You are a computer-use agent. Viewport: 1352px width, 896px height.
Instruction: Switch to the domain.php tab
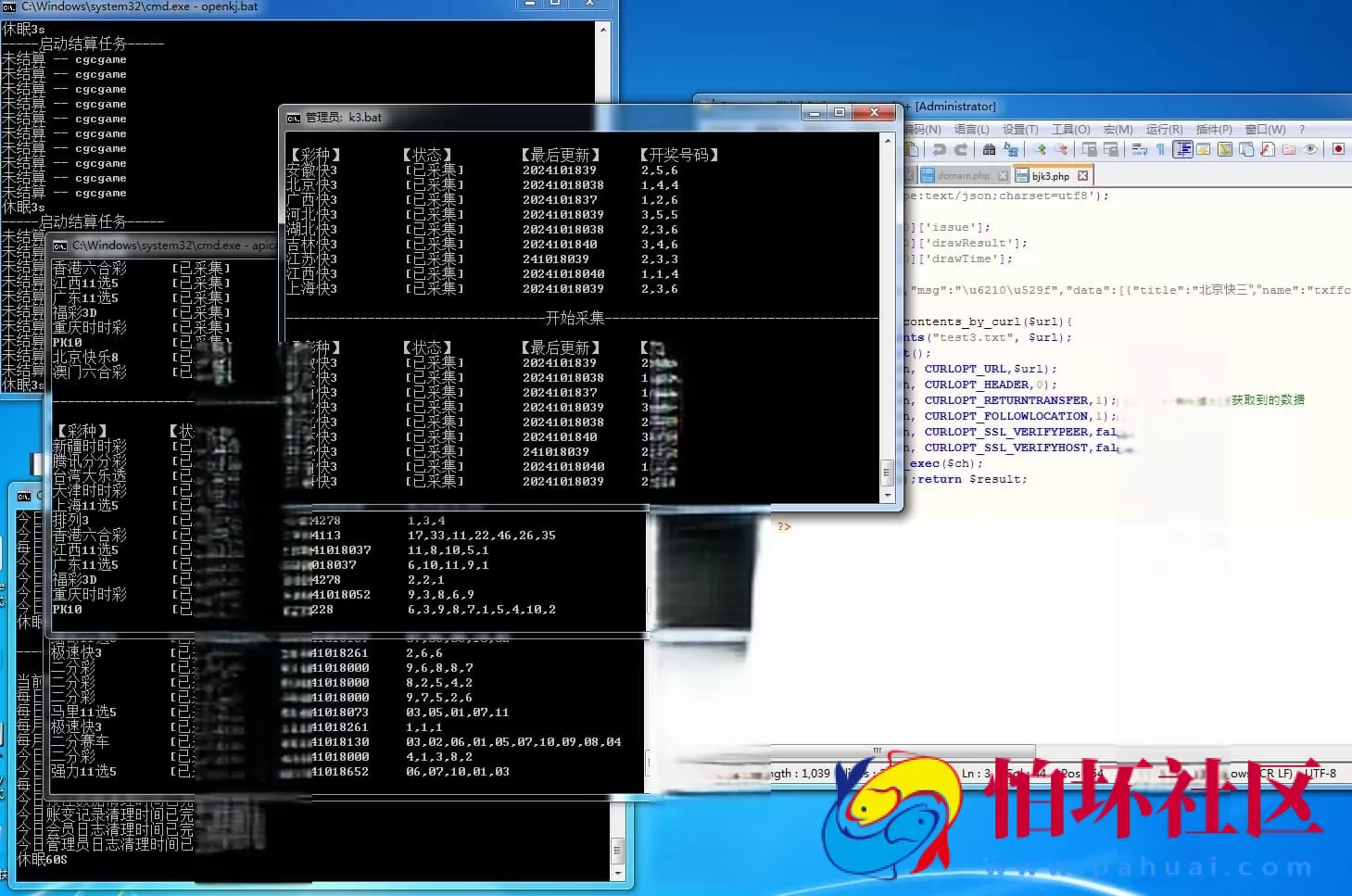pyautogui.click(x=963, y=175)
